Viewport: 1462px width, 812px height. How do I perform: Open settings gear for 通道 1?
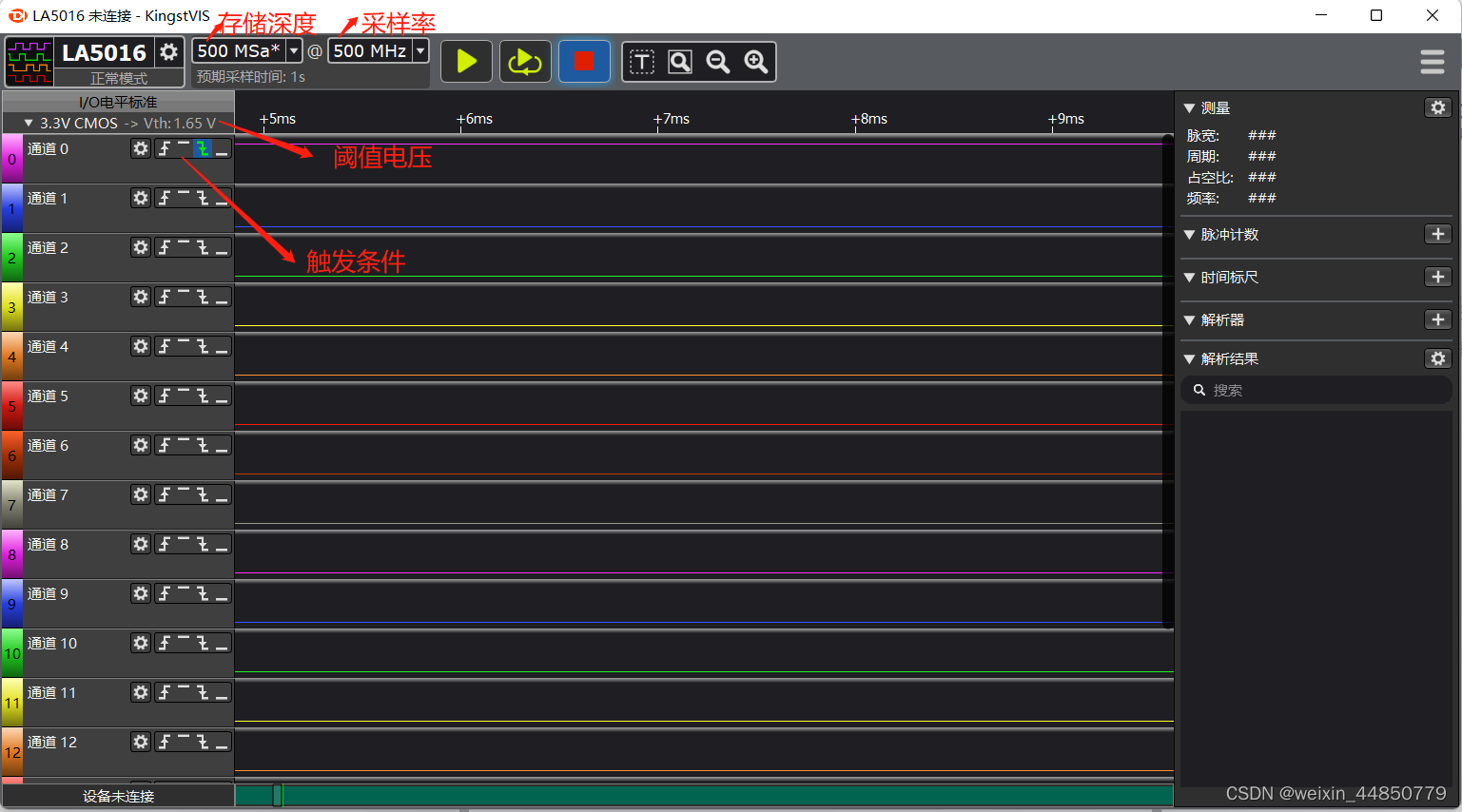(141, 198)
